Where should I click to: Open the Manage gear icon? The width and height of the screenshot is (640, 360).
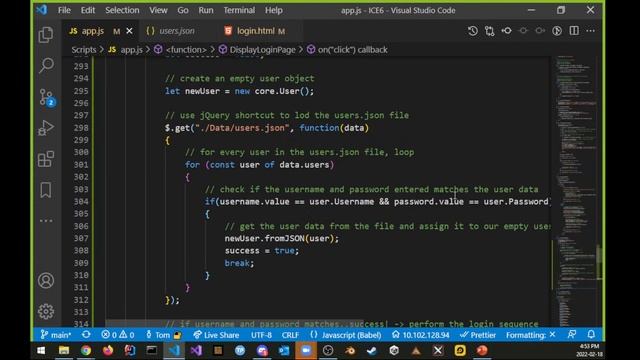pos(46,311)
